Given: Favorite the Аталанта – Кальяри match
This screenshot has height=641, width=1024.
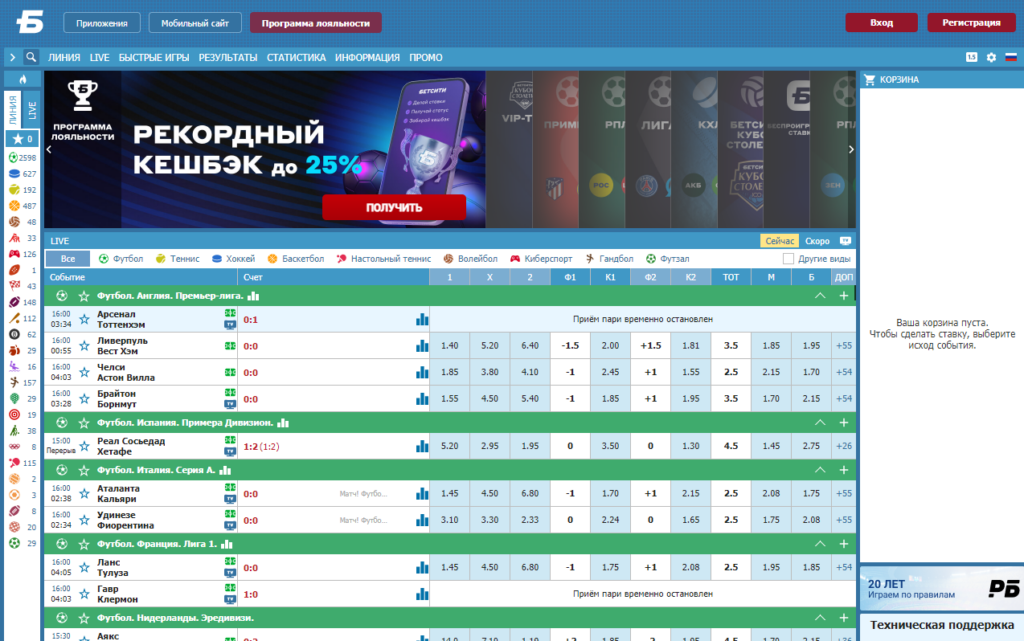Looking at the screenshot, I should click(84, 493).
